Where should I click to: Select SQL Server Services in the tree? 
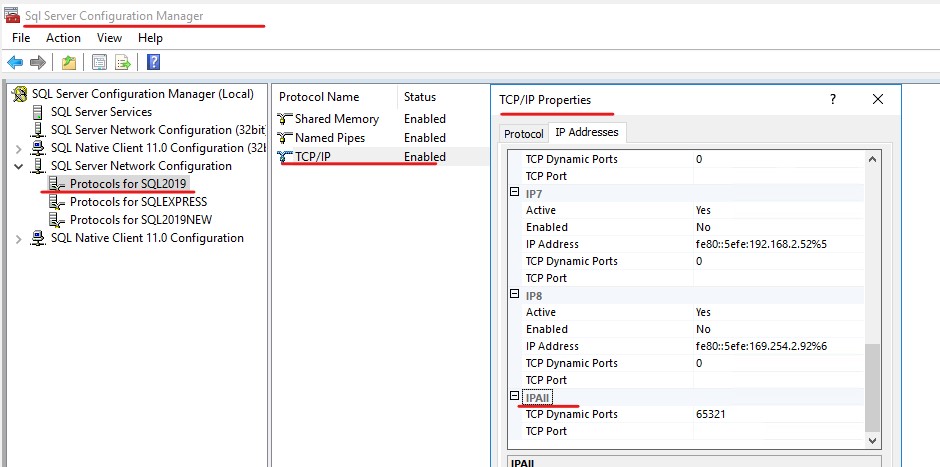(x=101, y=112)
